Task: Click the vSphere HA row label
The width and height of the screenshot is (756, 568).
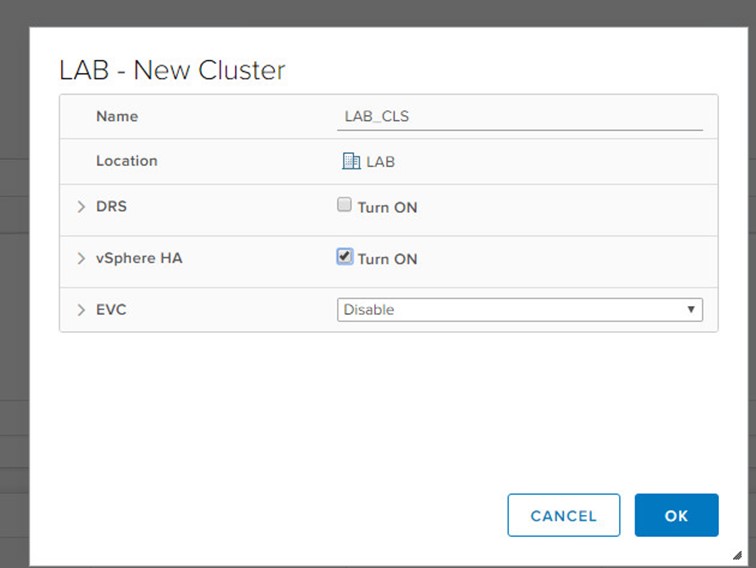Action: [139, 258]
